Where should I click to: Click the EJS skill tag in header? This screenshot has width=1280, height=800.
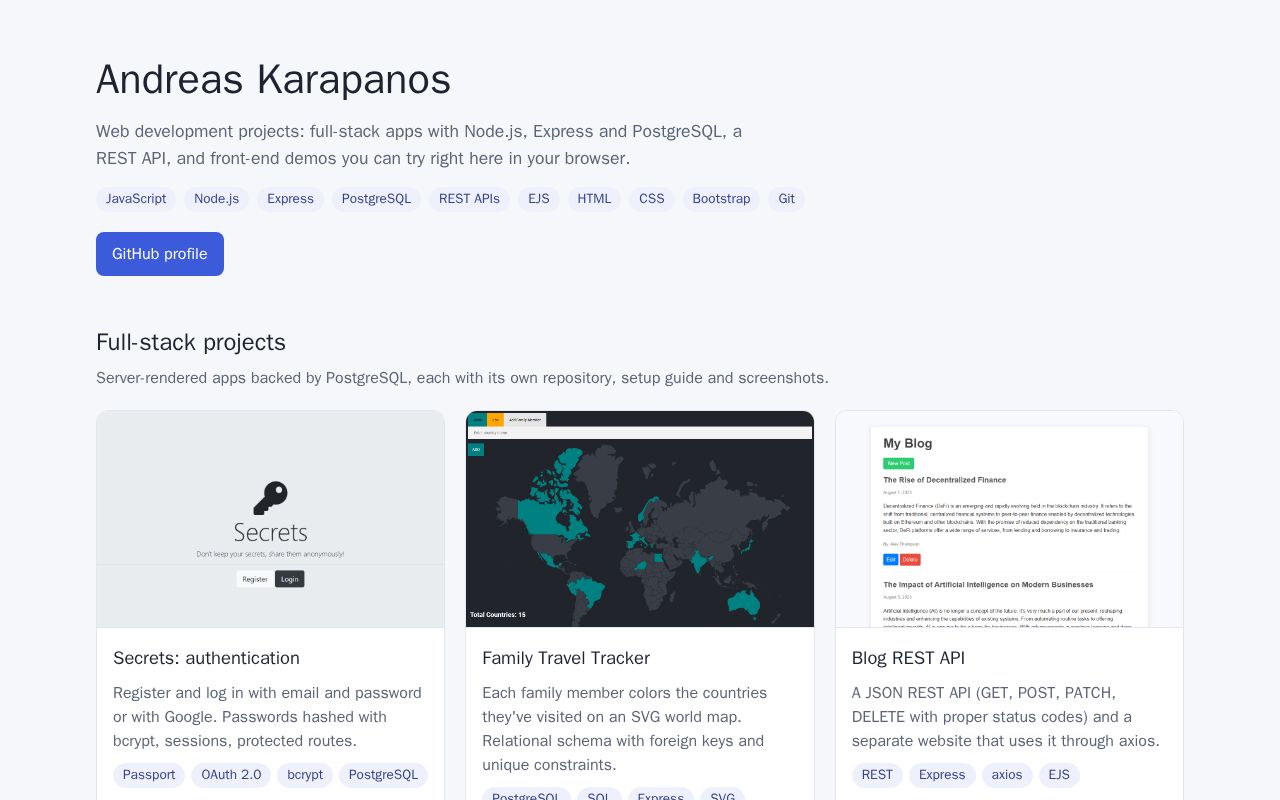(x=539, y=199)
